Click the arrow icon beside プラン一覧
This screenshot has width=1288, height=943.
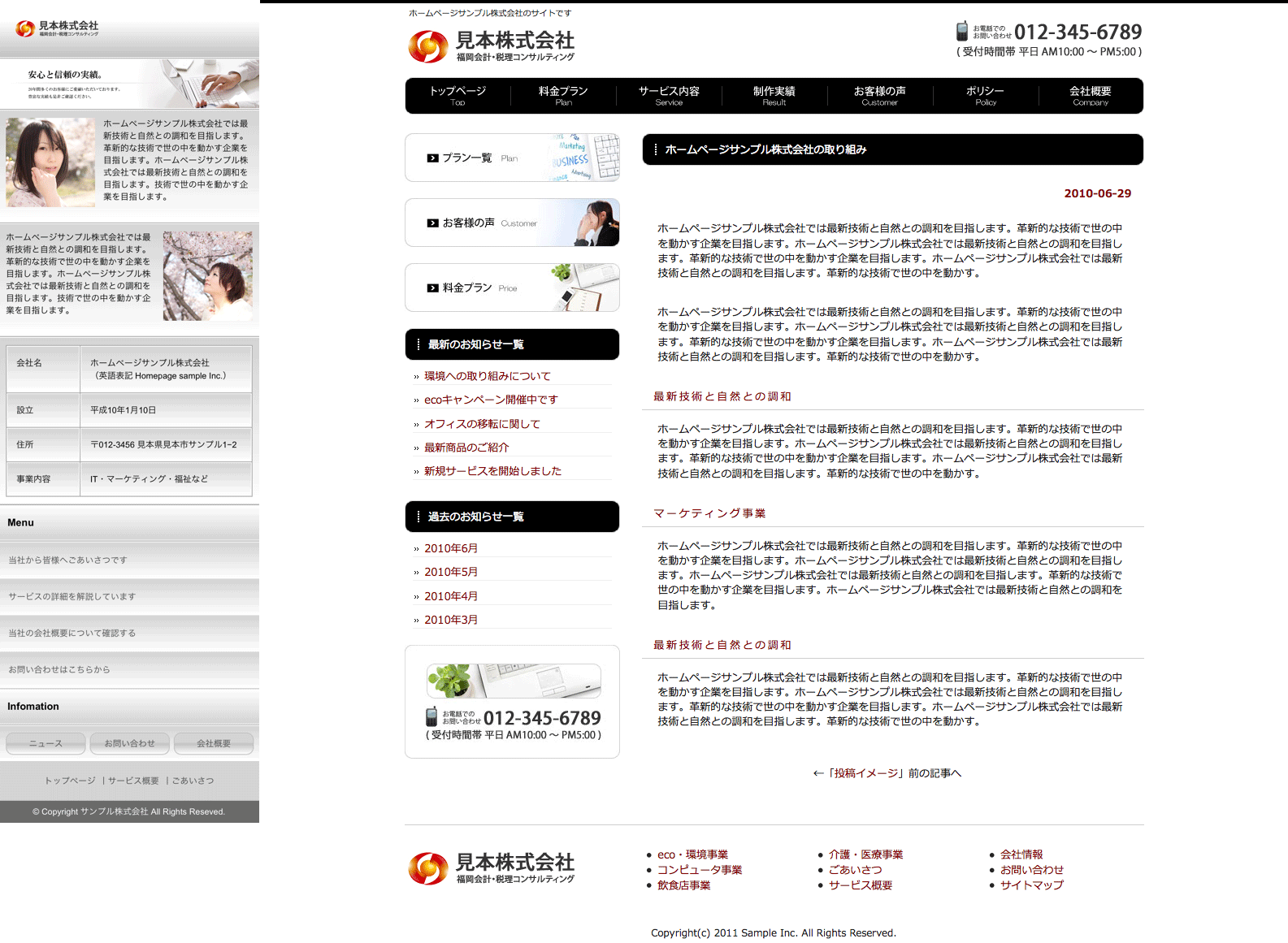point(432,158)
